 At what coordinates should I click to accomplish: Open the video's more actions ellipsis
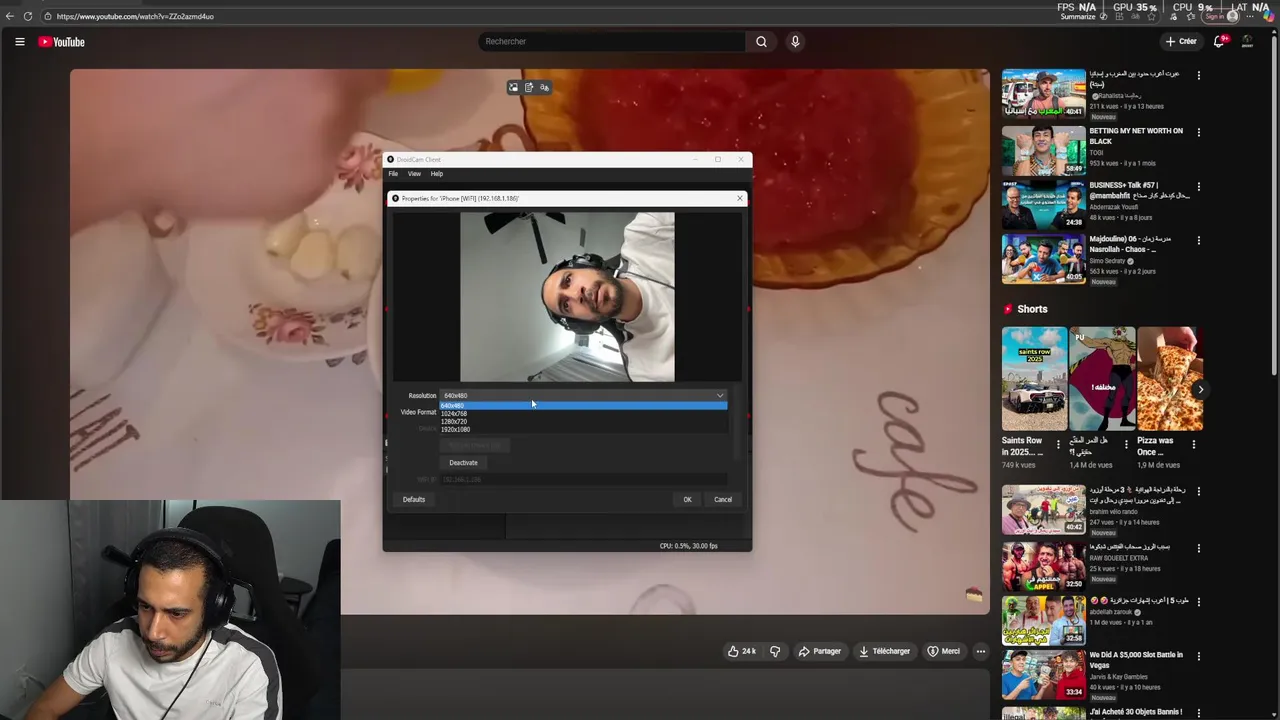point(981,651)
